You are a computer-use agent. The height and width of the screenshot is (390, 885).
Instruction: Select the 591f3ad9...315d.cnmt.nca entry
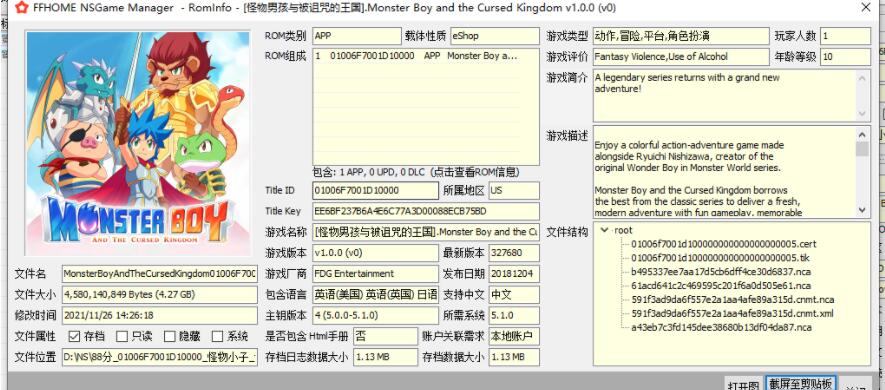pyautogui.click(x=733, y=300)
